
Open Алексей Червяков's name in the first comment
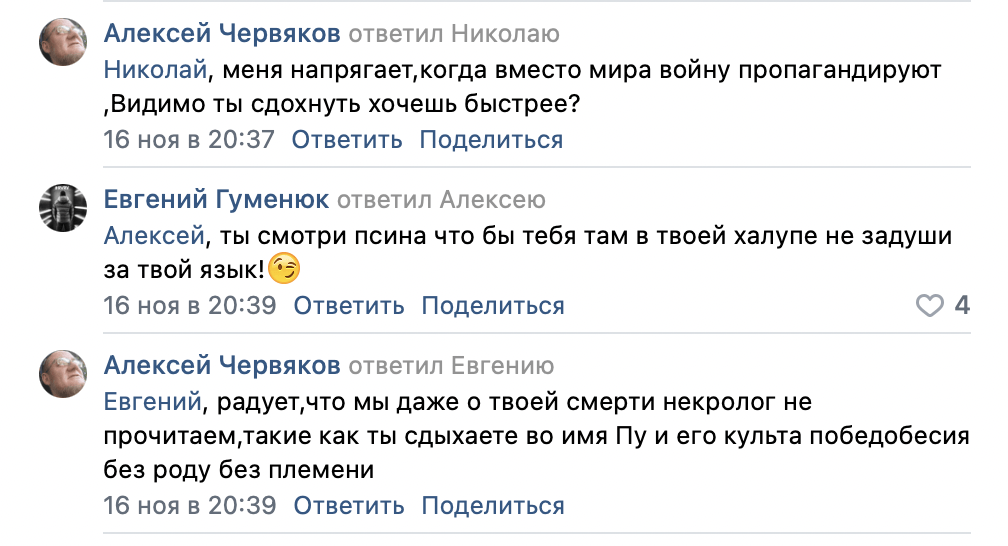pyautogui.click(x=223, y=35)
